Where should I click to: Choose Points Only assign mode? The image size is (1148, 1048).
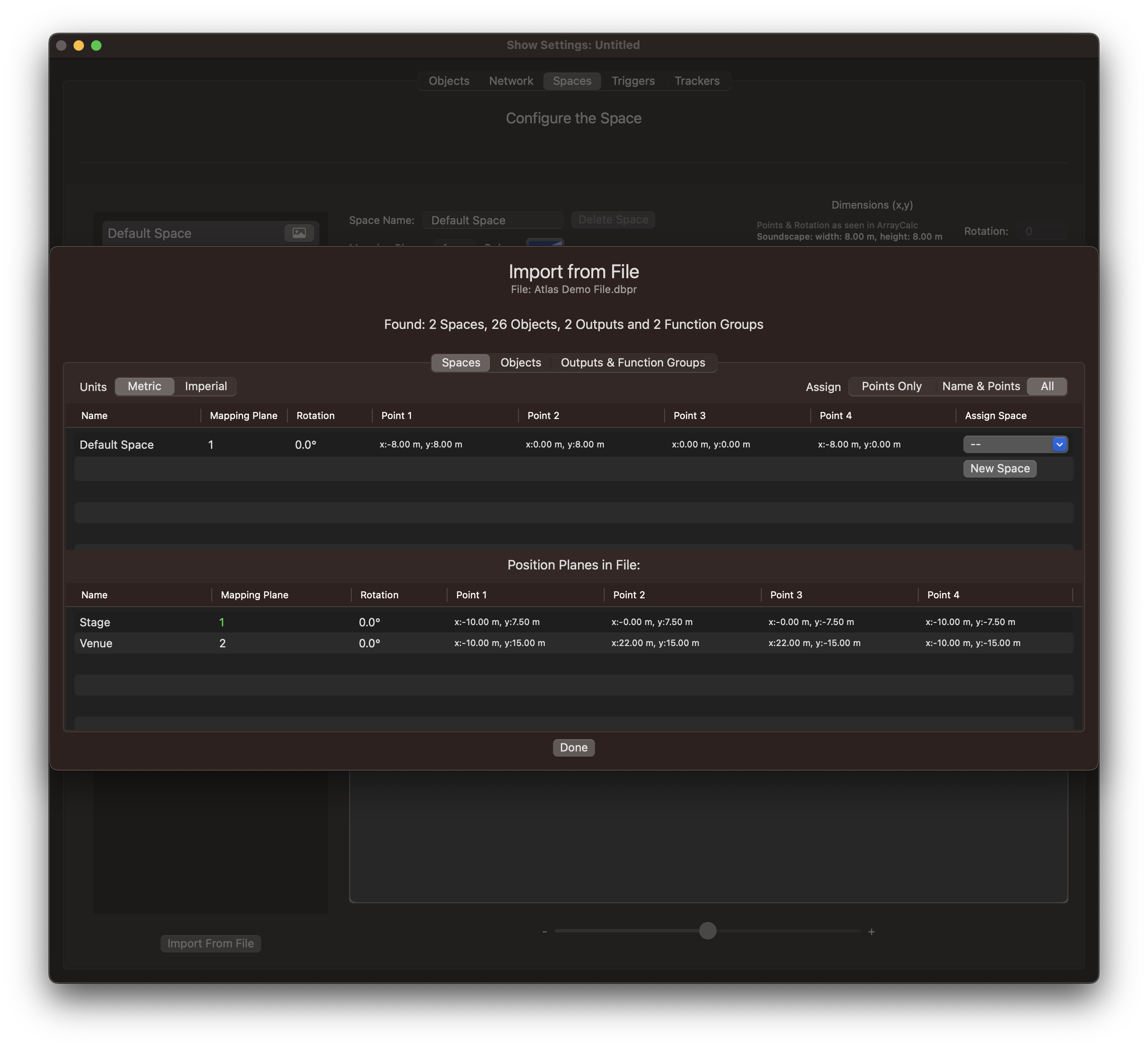pos(891,386)
